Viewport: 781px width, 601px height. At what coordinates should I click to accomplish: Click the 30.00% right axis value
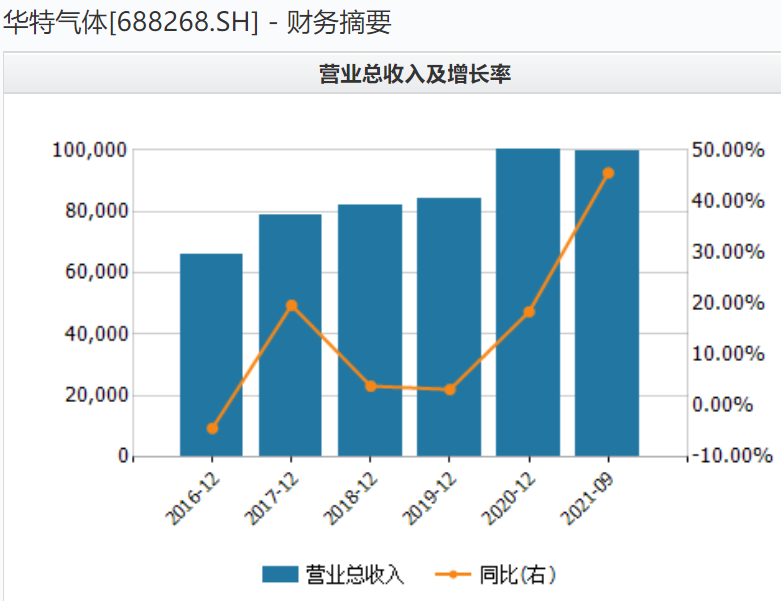[728, 251]
